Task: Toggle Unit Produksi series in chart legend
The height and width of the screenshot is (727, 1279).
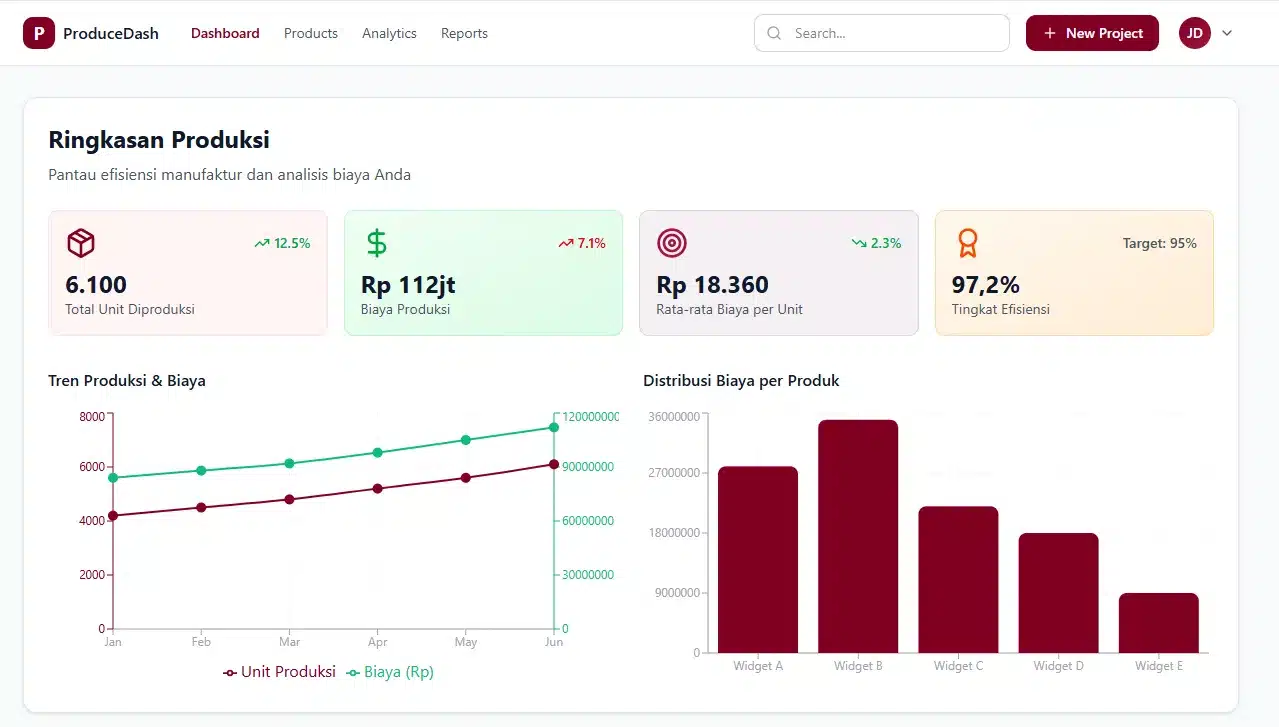Action: (280, 672)
